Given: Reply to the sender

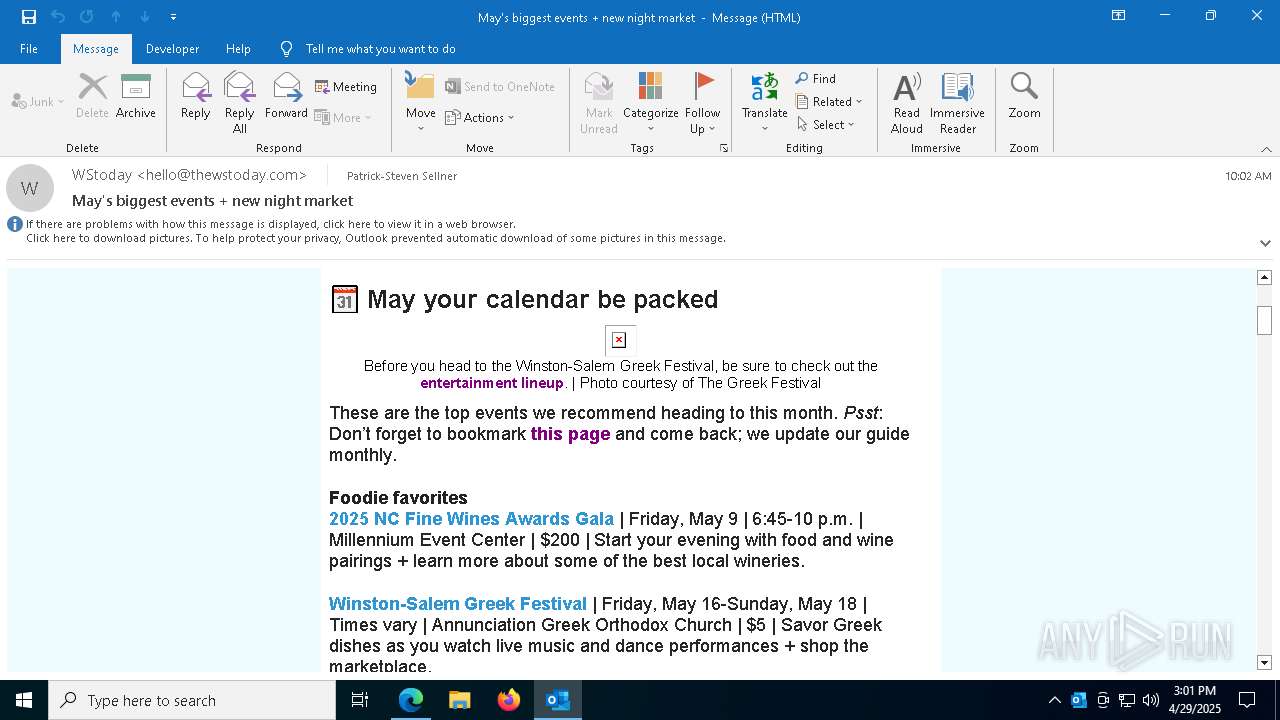Looking at the screenshot, I should pos(196,96).
